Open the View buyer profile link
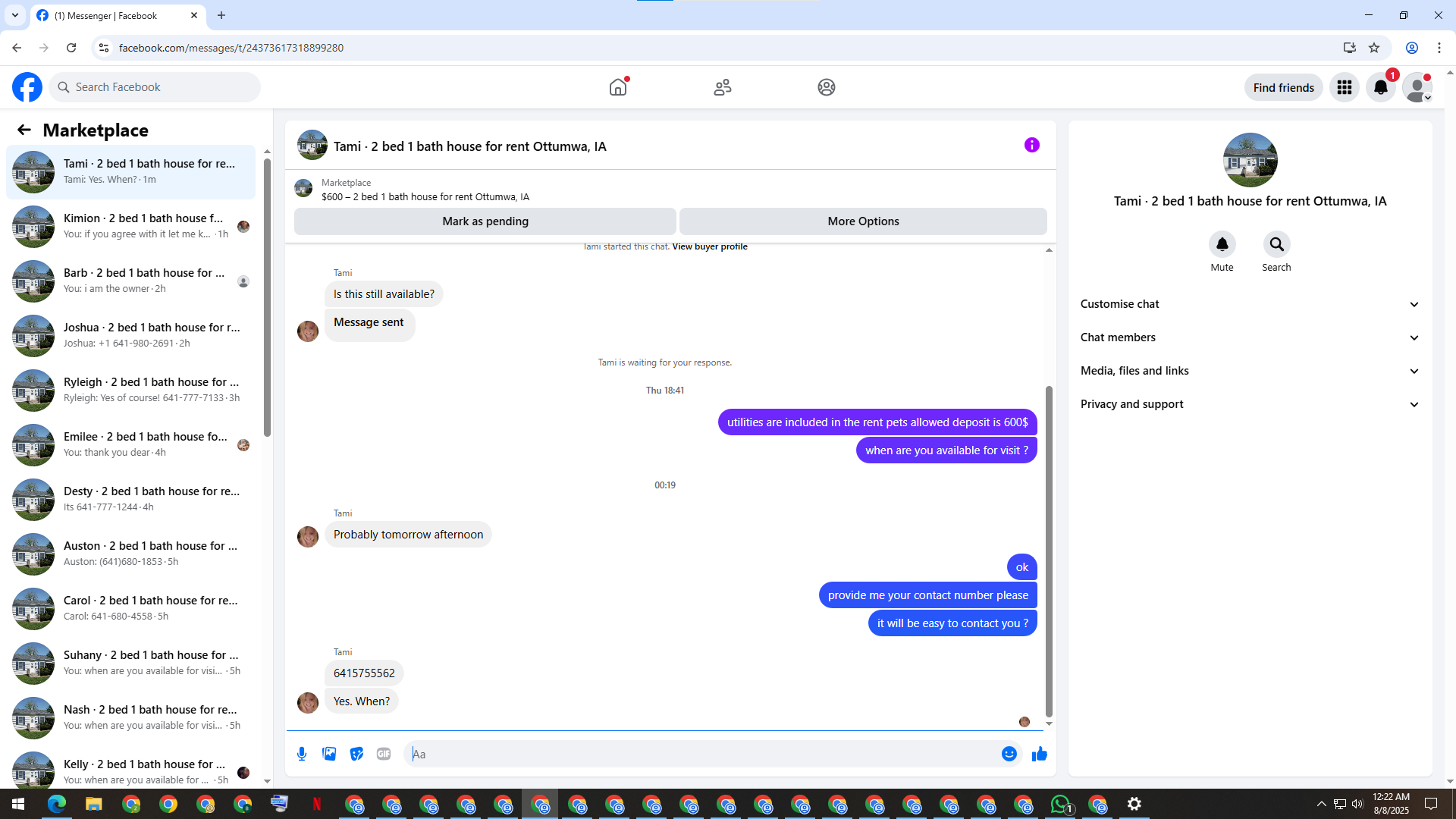 (709, 246)
